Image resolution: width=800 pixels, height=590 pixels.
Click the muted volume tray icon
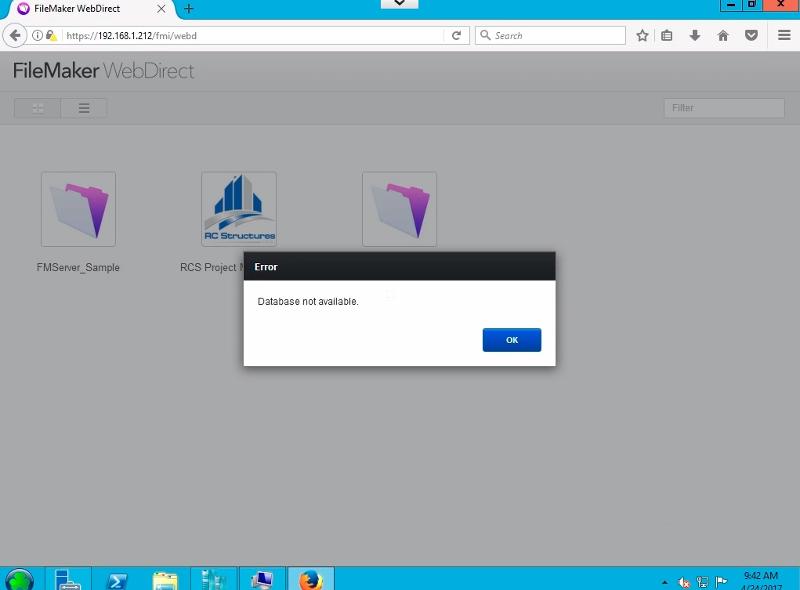coord(684,582)
